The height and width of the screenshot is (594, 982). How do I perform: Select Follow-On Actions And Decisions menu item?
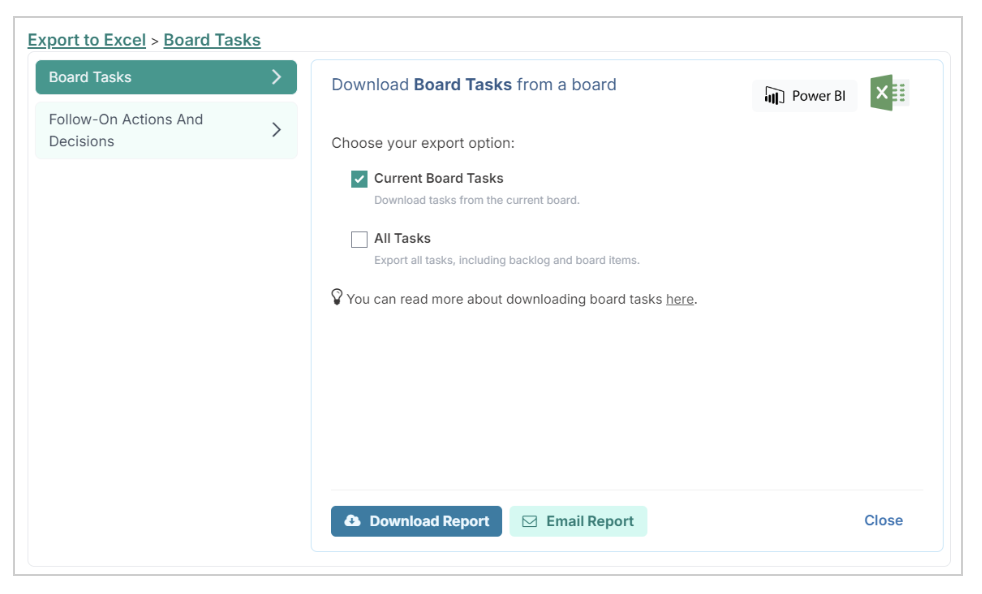166,130
